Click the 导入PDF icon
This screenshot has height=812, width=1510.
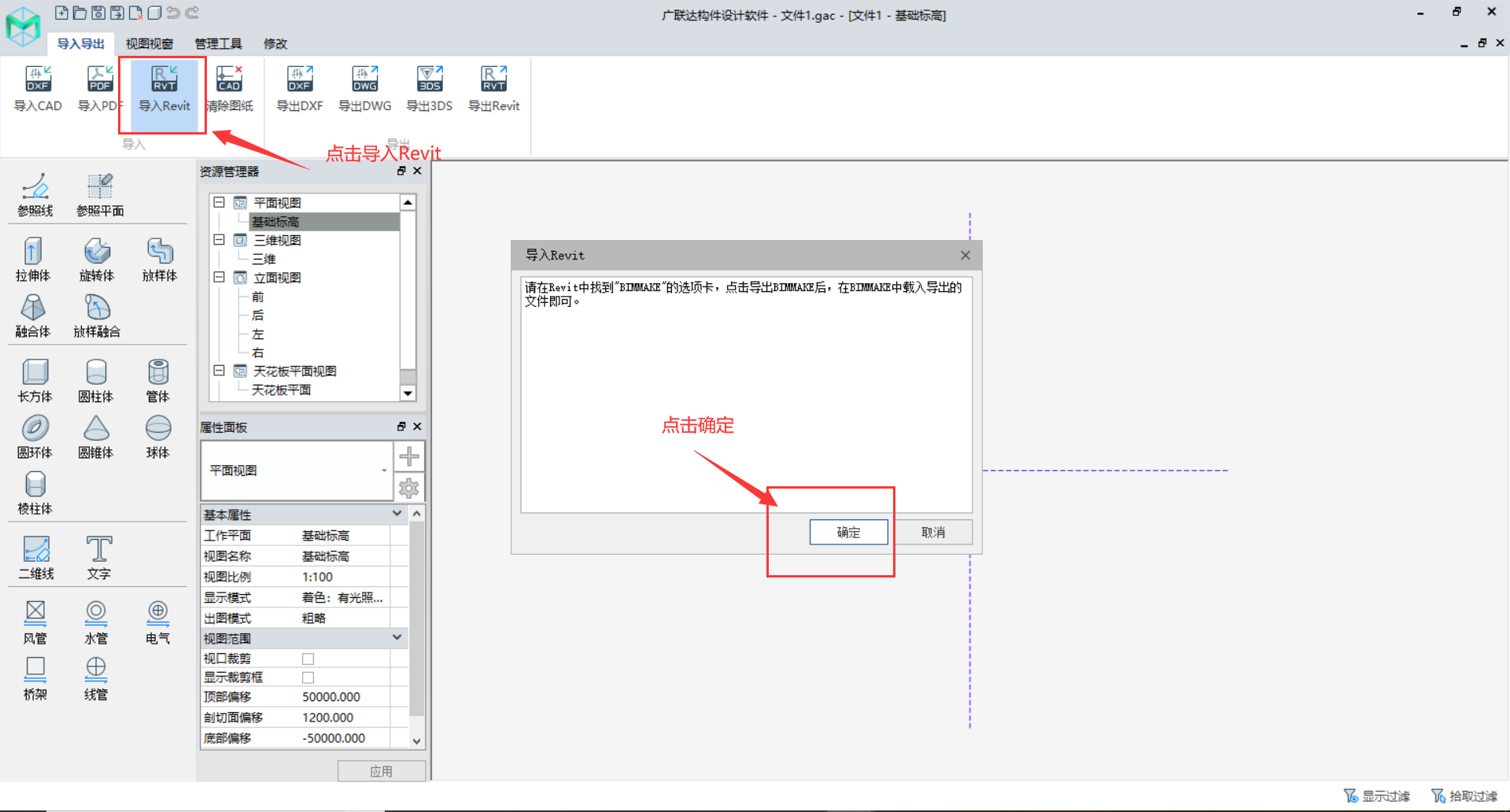coord(100,88)
